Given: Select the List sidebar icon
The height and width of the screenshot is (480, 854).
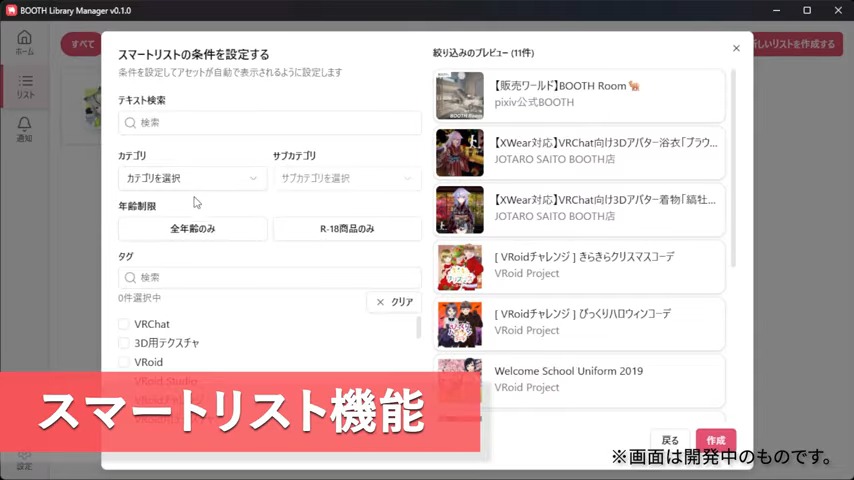Looking at the screenshot, I should coord(24,86).
